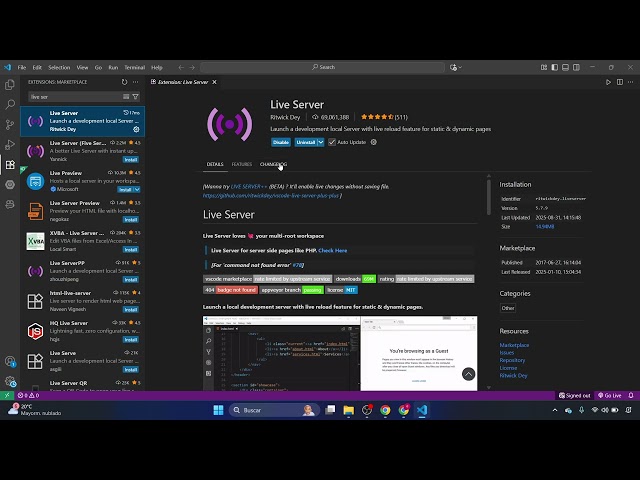The width and height of the screenshot is (640, 480).
Task: Open the Marketplace resource link
Action: pos(514,345)
